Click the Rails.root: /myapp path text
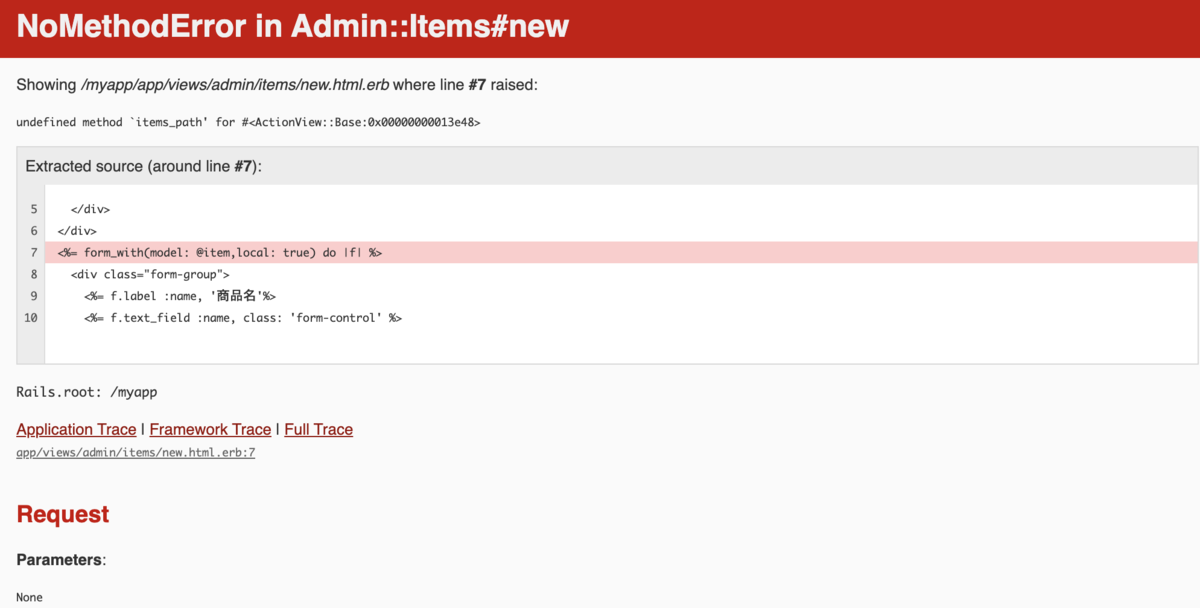 (86, 392)
